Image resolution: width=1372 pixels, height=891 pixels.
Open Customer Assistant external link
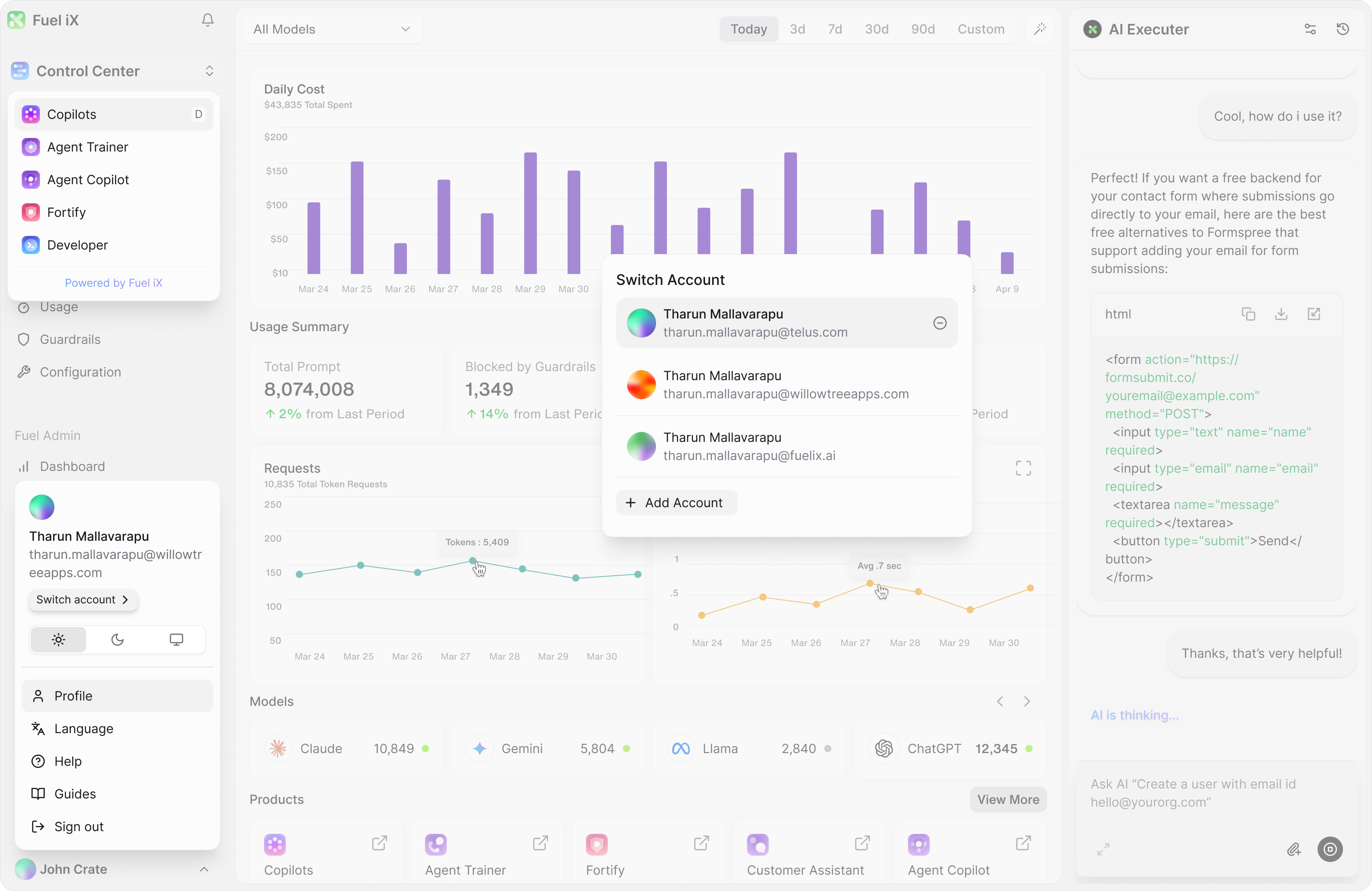[862, 843]
